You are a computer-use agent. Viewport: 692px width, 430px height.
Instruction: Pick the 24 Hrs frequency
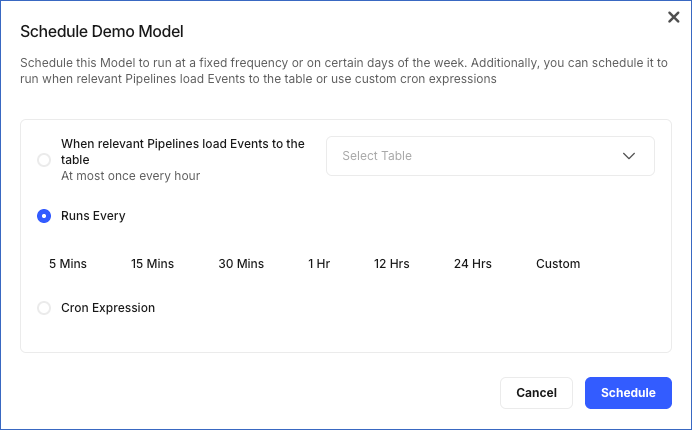(473, 264)
